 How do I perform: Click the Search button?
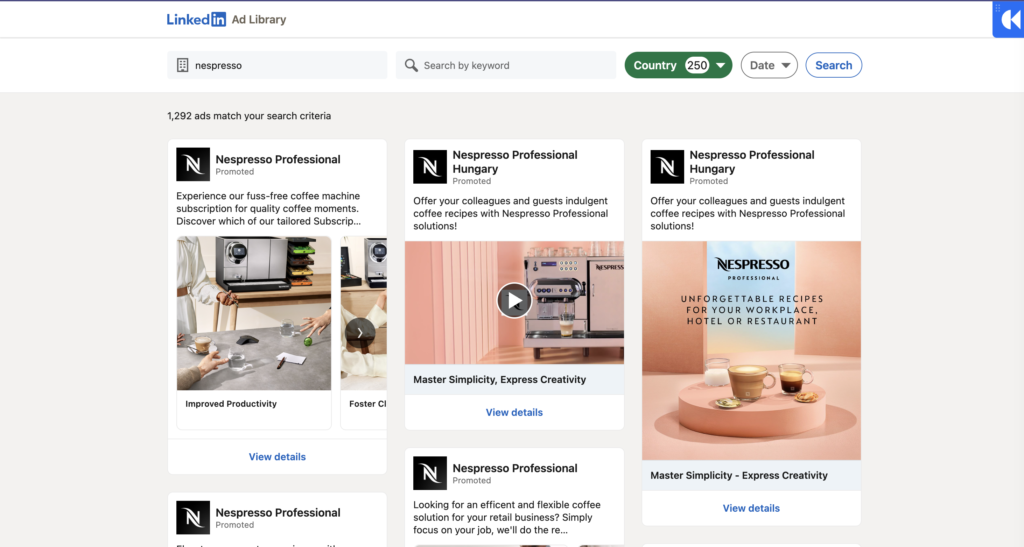point(833,65)
